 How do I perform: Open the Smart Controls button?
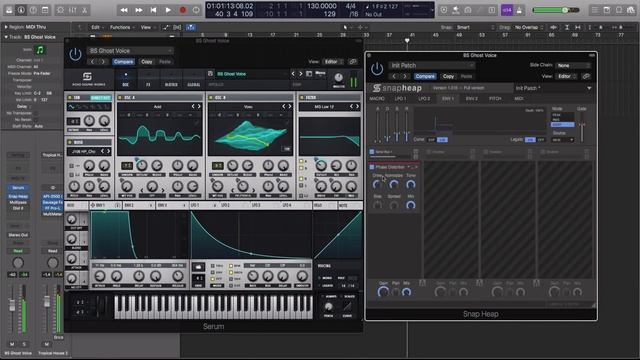[60, 10]
